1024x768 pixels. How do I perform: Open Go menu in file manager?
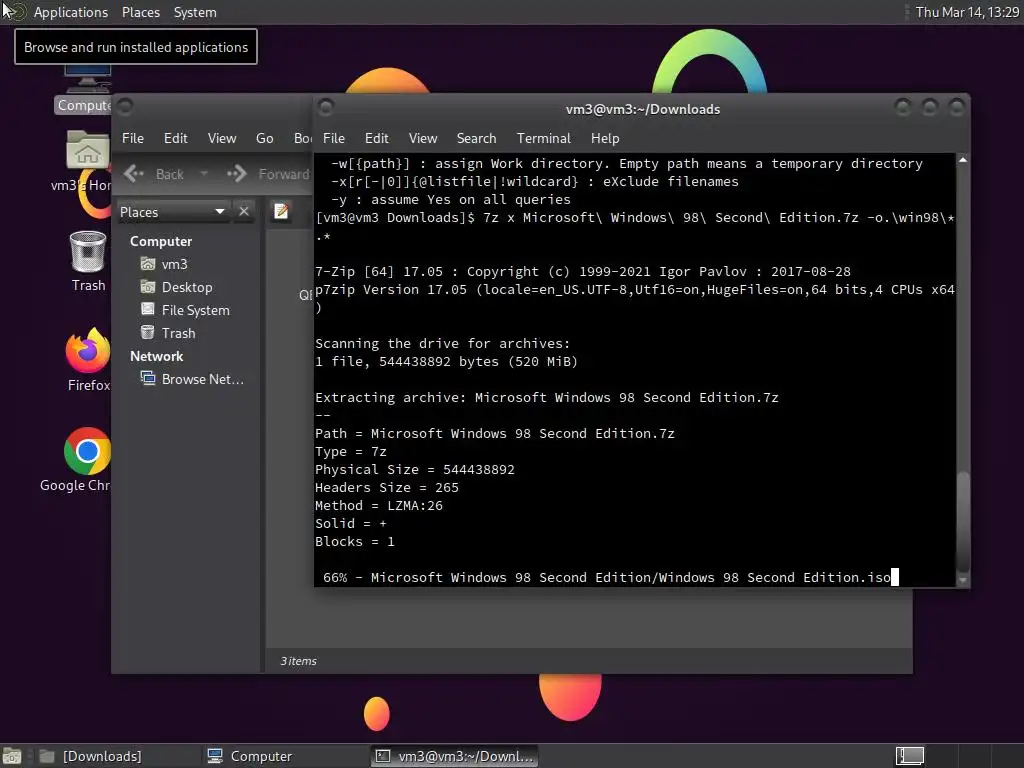pos(264,138)
